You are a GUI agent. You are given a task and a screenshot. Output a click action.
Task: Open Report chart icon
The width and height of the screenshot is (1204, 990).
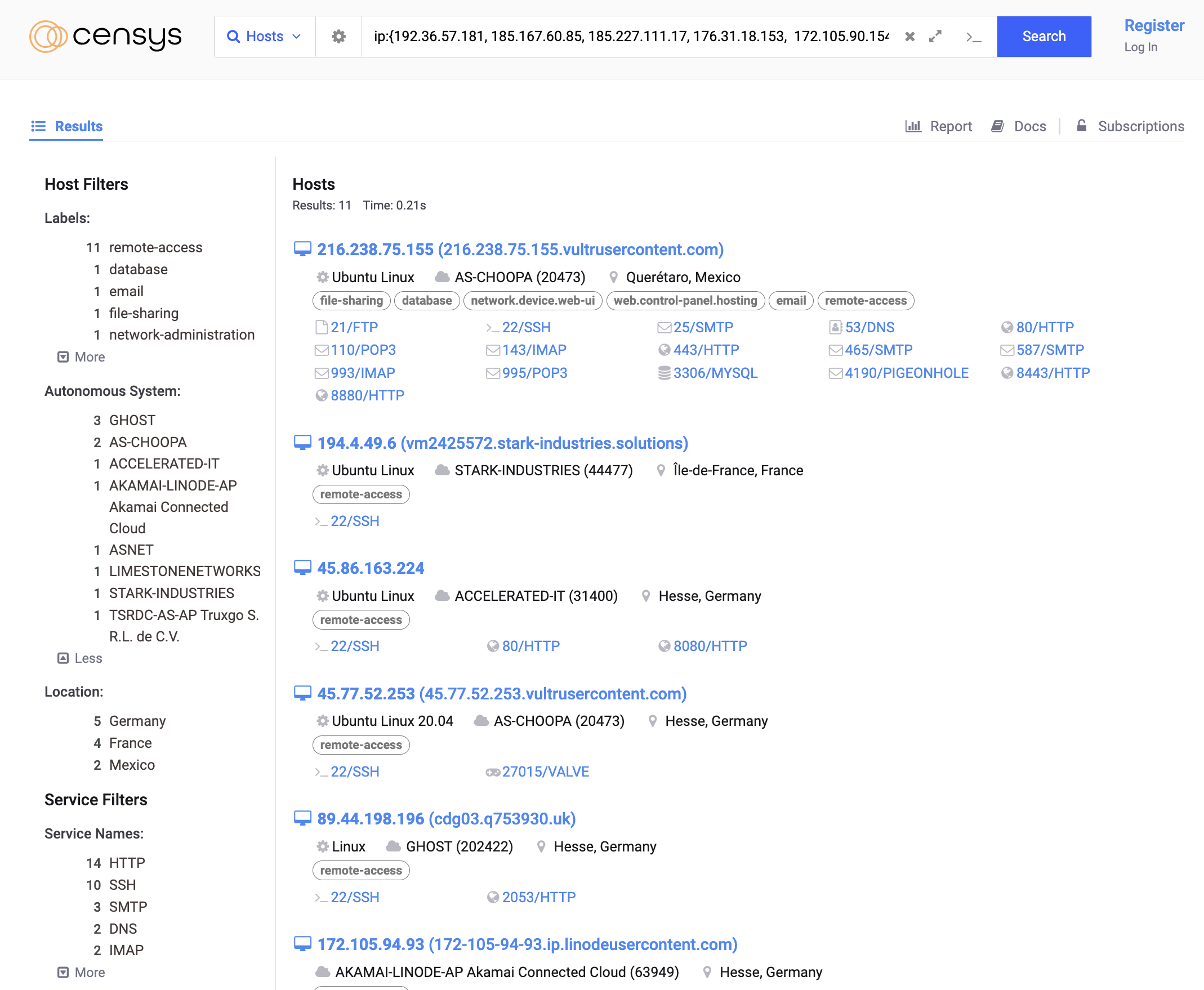(x=912, y=126)
